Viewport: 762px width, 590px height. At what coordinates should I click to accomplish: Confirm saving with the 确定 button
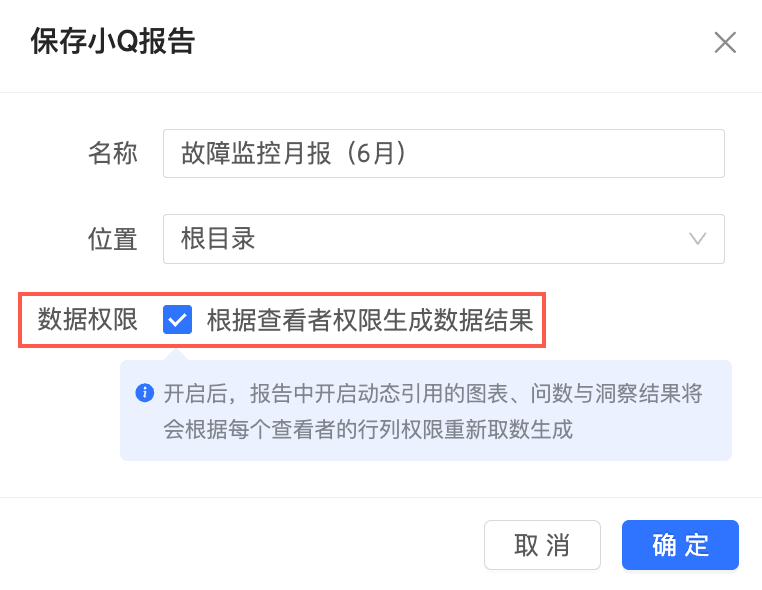(680, 545)
